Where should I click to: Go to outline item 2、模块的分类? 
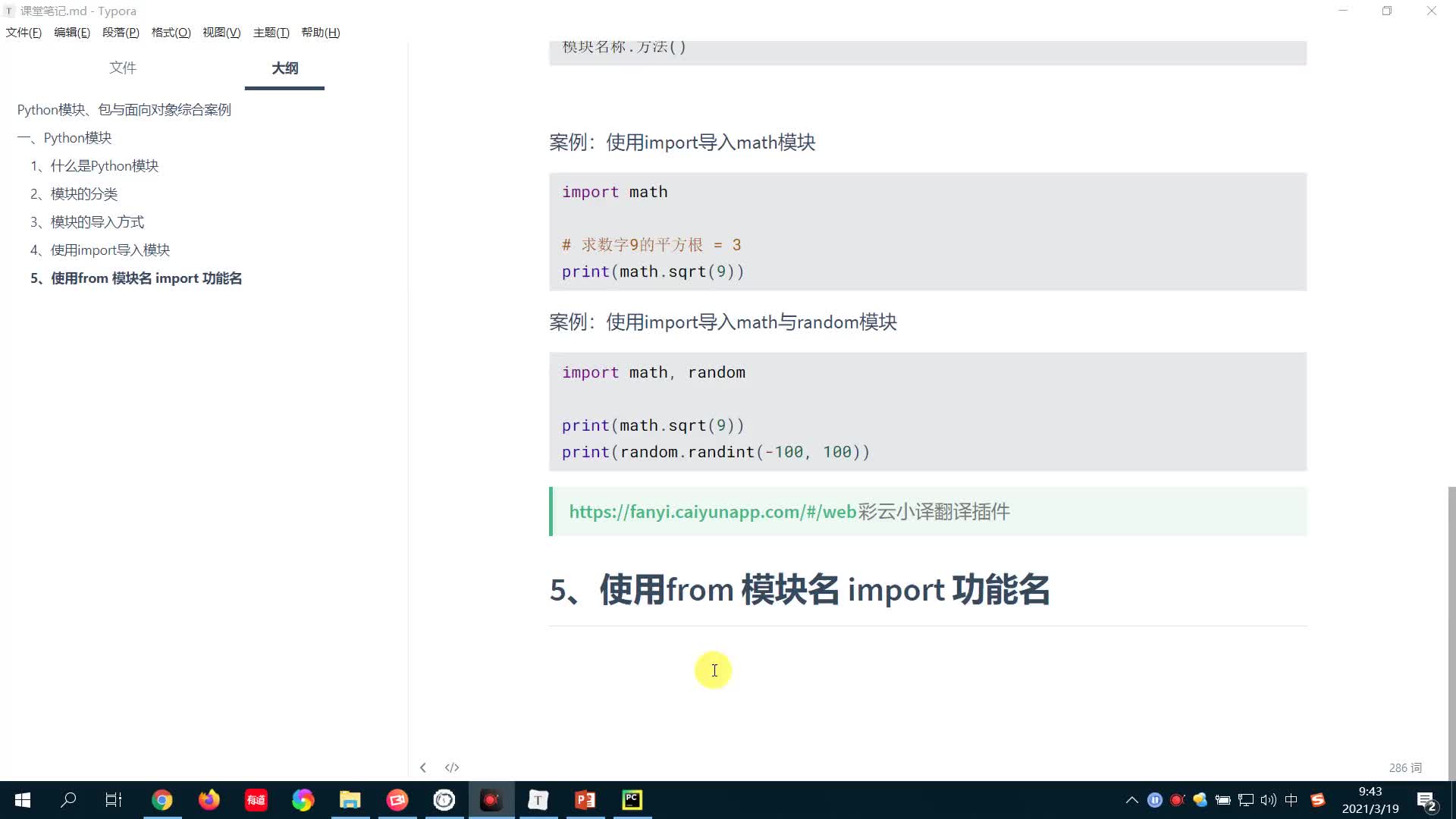click(x=74, y=194)
